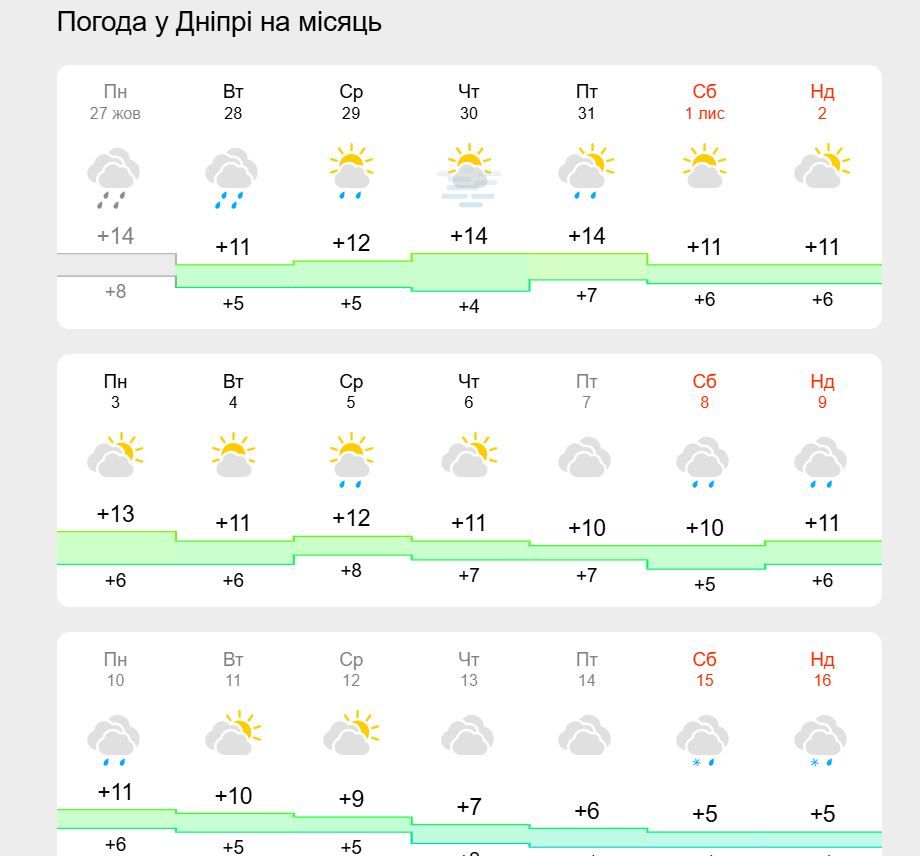This screenshot has width=920, height=856.
Task: Open the forecast for Пн 27 жов
Action: pos(114,101)
